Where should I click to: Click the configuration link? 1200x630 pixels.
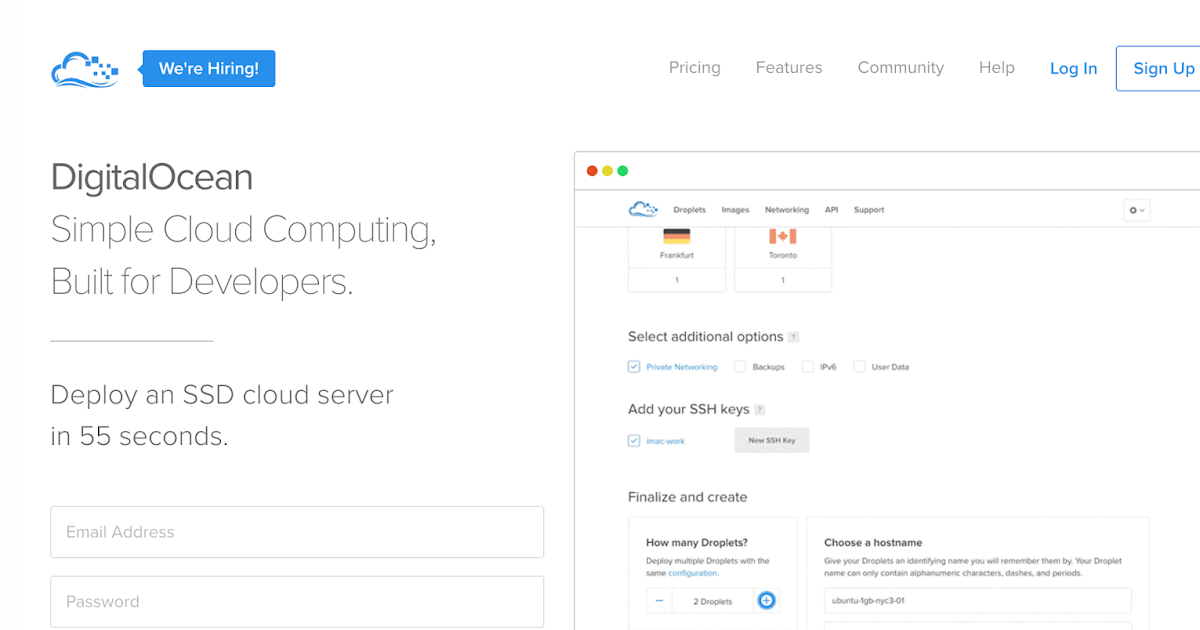click(x=692, y=574)
